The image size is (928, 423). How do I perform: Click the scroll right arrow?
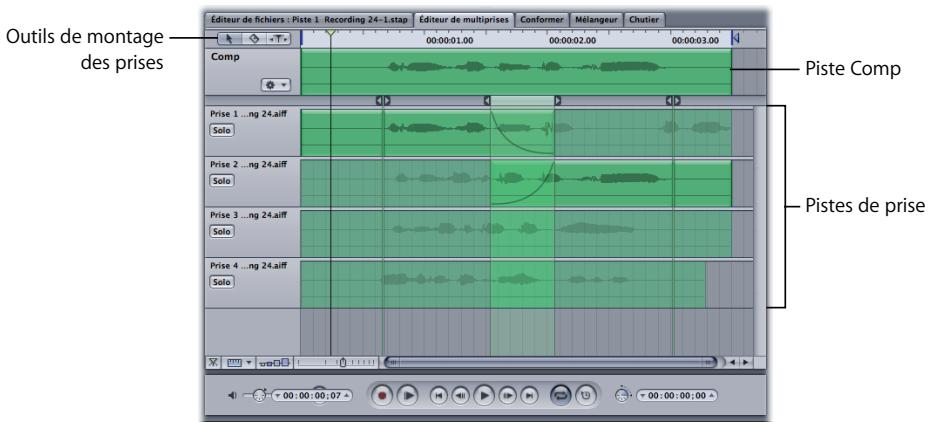746,362
